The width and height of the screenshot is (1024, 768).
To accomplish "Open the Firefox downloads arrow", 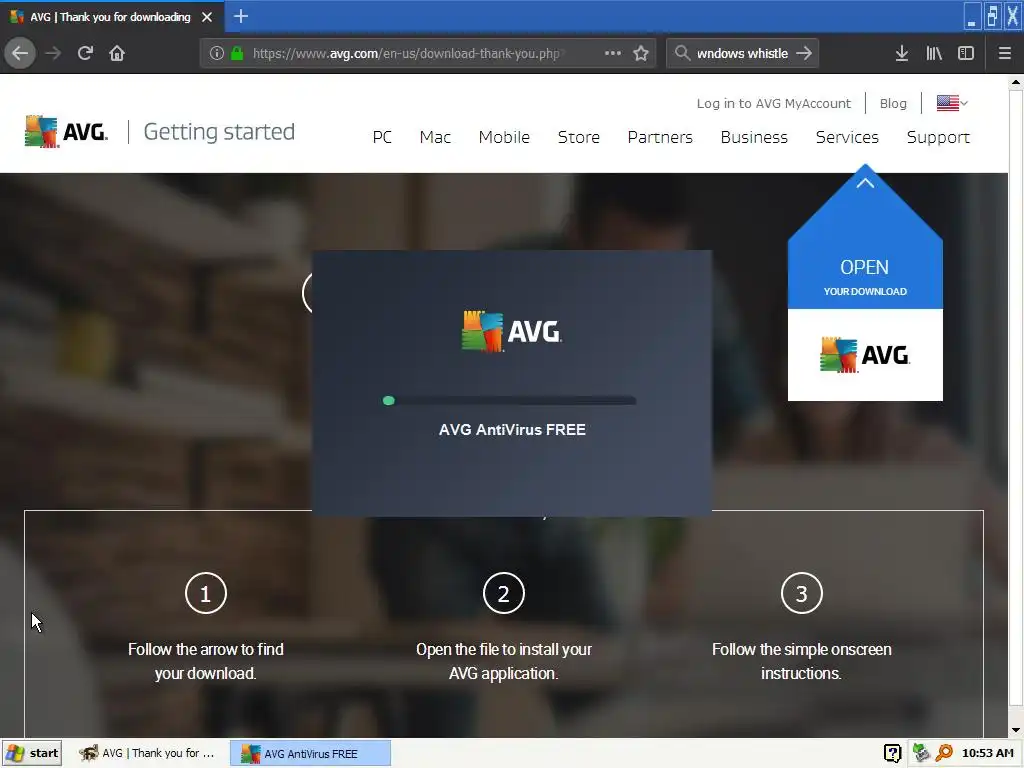I will click(x=902, y=54).
